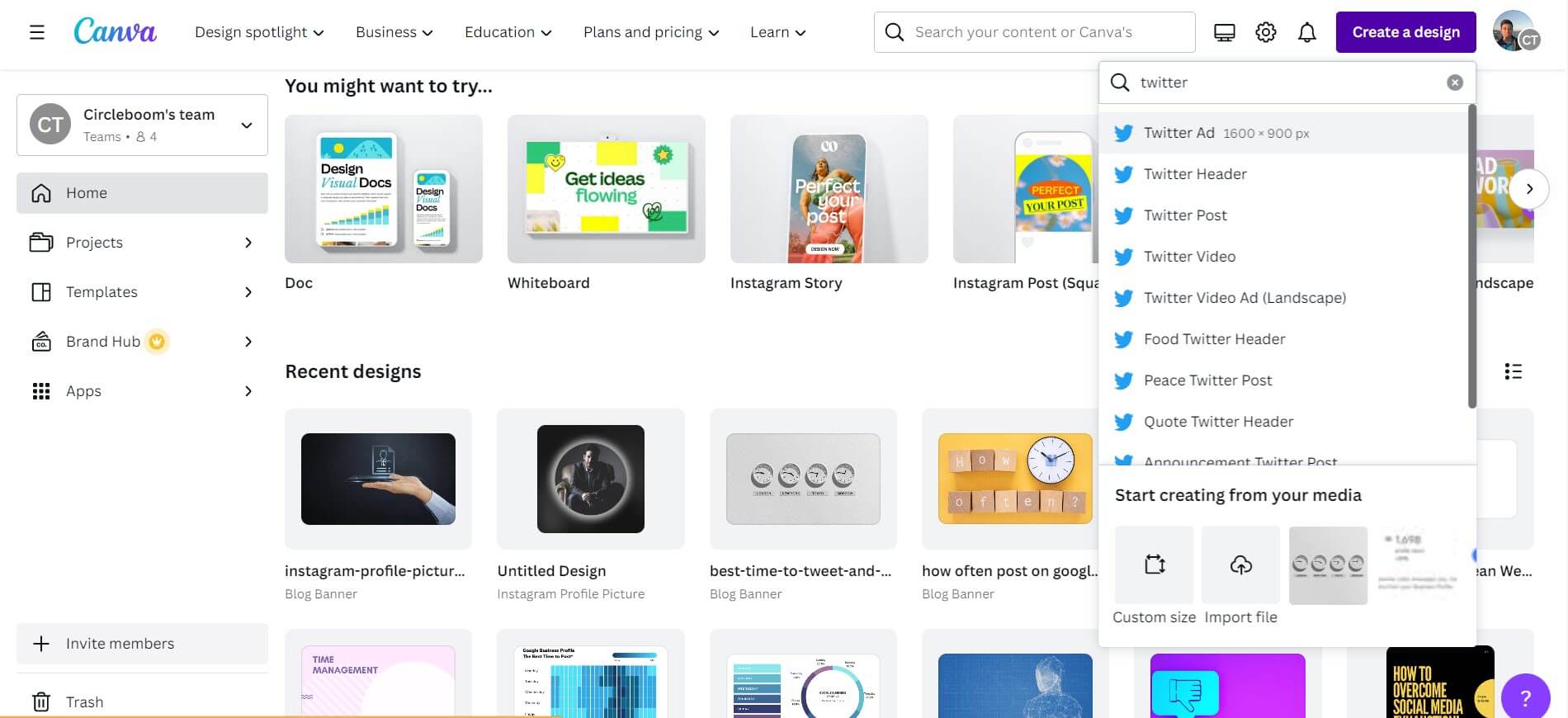Click the Canva logo

pyautogui.click(x=115, y=31)
